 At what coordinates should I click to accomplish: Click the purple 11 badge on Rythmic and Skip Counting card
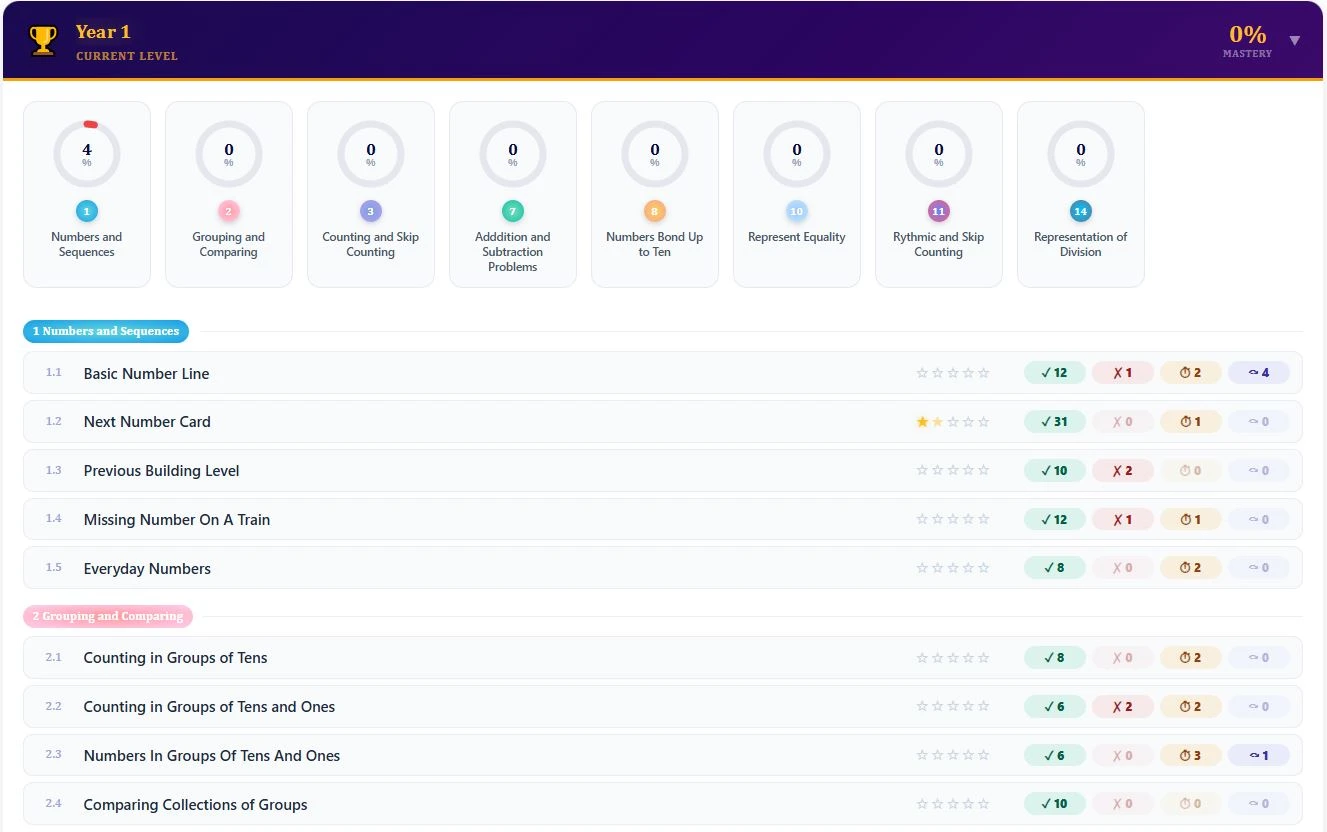(938, 213)
